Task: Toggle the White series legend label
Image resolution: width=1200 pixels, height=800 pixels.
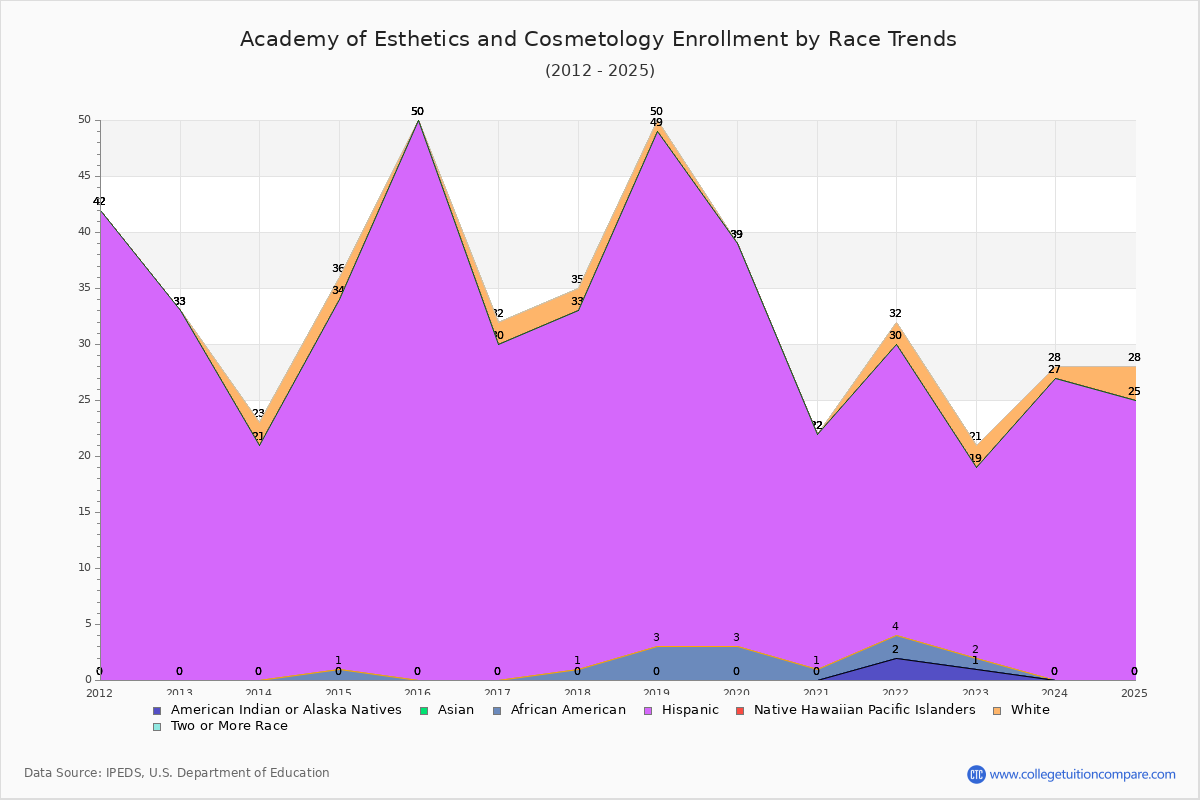Action: (x=1030, y=710)
